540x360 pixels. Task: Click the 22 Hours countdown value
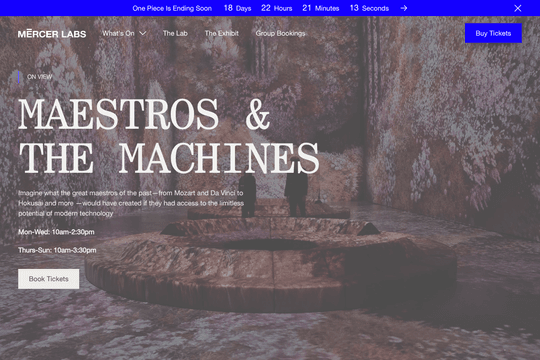[x=277, y=8]
